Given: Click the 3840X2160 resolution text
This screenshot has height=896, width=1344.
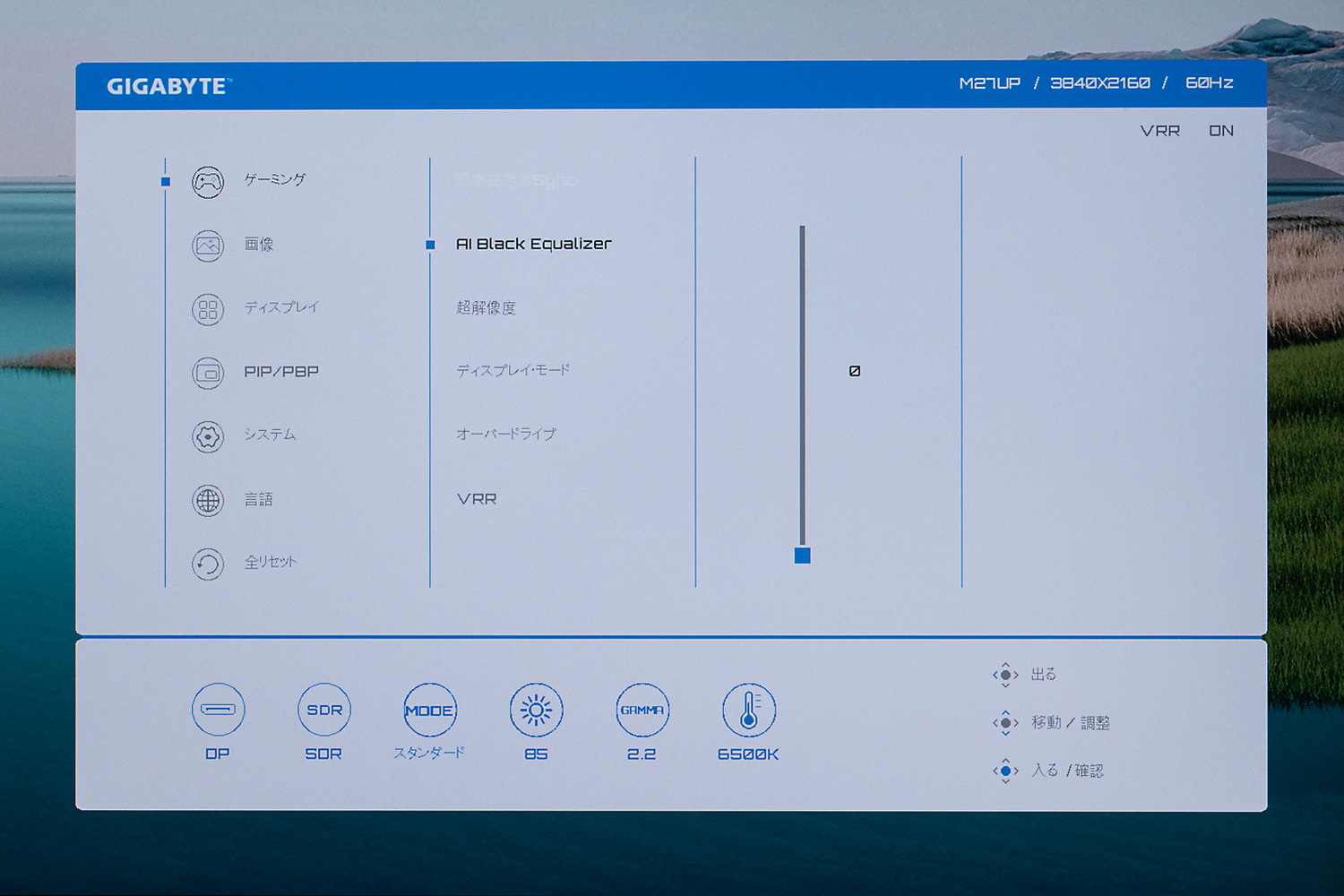Looking at the screenshot, I should point(1100,83).
